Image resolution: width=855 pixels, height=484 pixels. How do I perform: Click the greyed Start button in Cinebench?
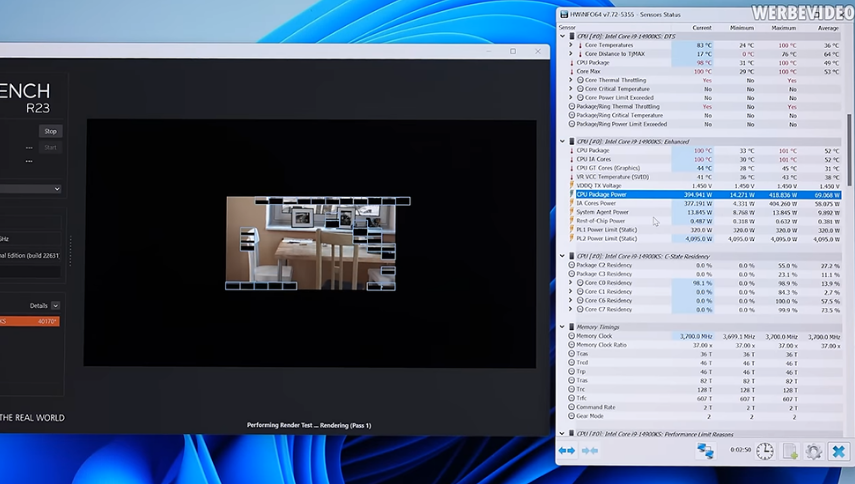[50, 147]
